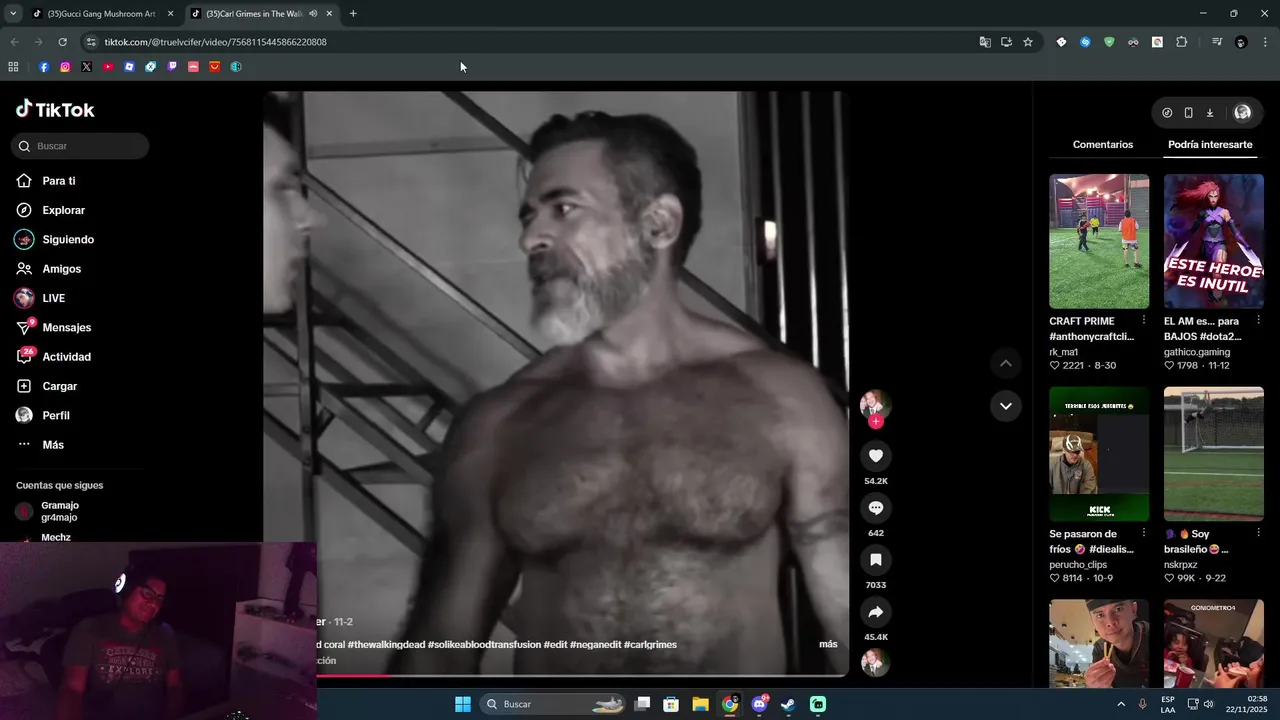This screenshot has height=720, width=1280.
Task: Click the #neganedit hashtag
Action: point(595,644)
